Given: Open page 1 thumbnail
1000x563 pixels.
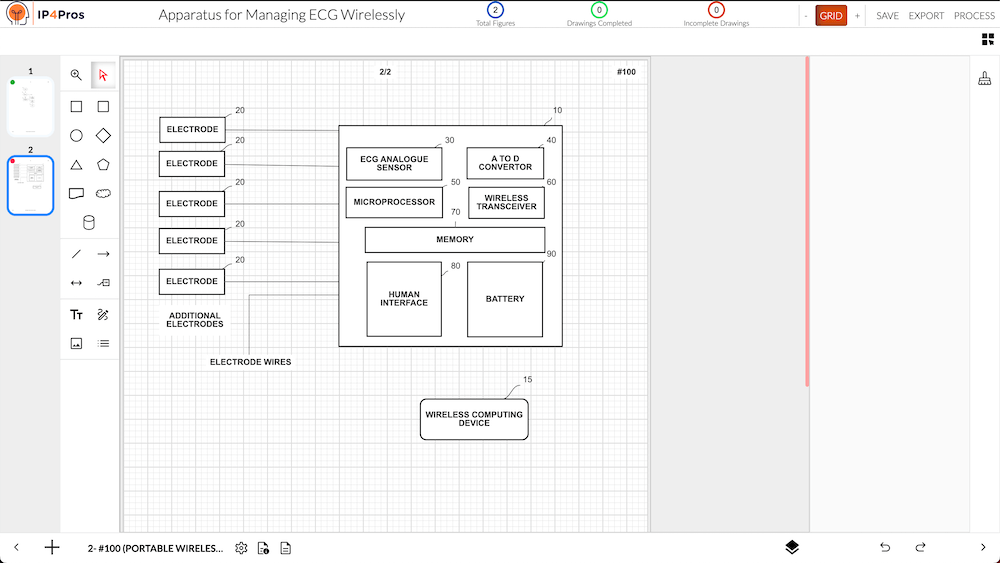Looking at the screenshot, I should click(x=30, y=106).
